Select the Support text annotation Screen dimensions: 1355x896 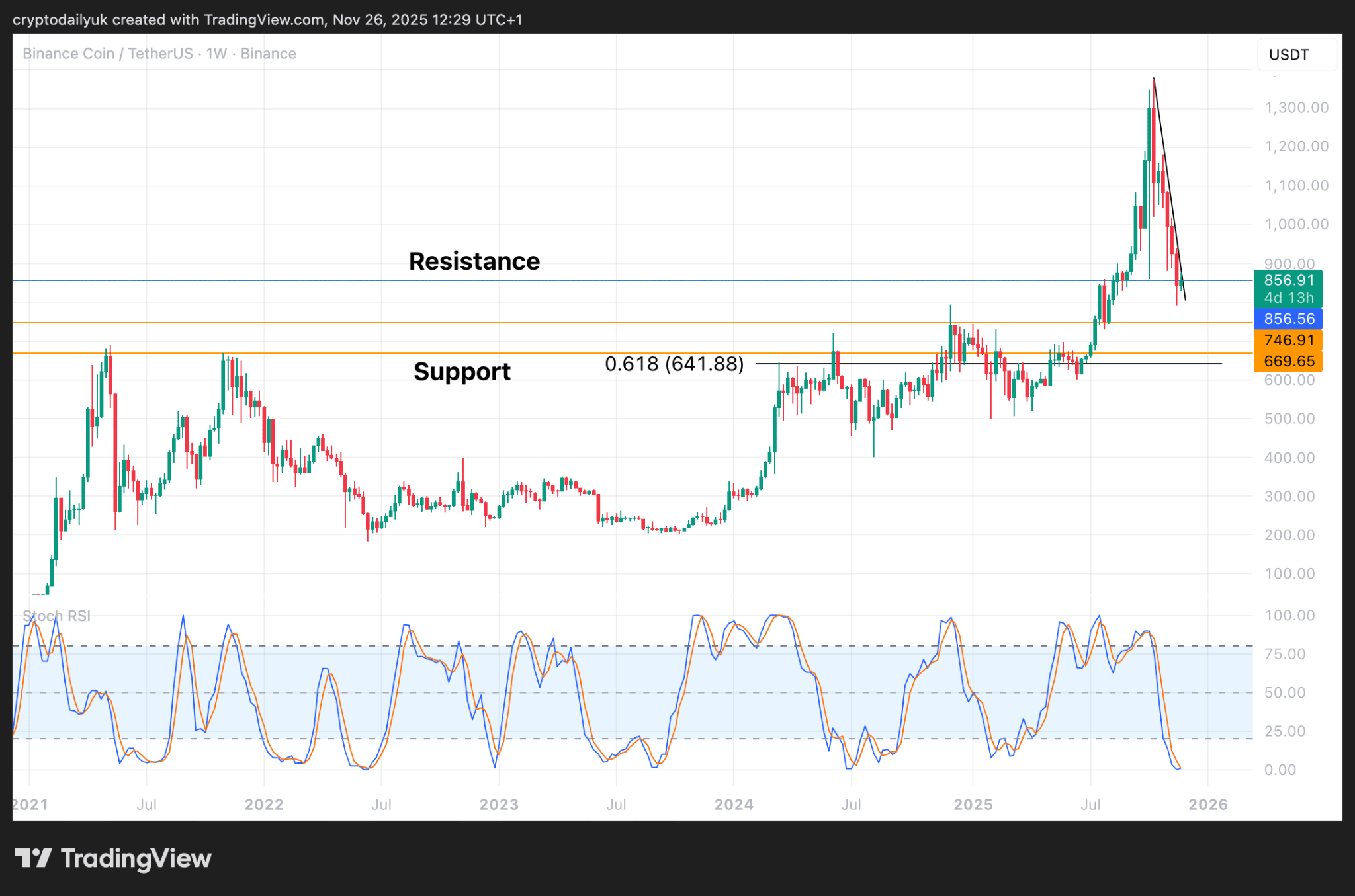pos(462,372)
